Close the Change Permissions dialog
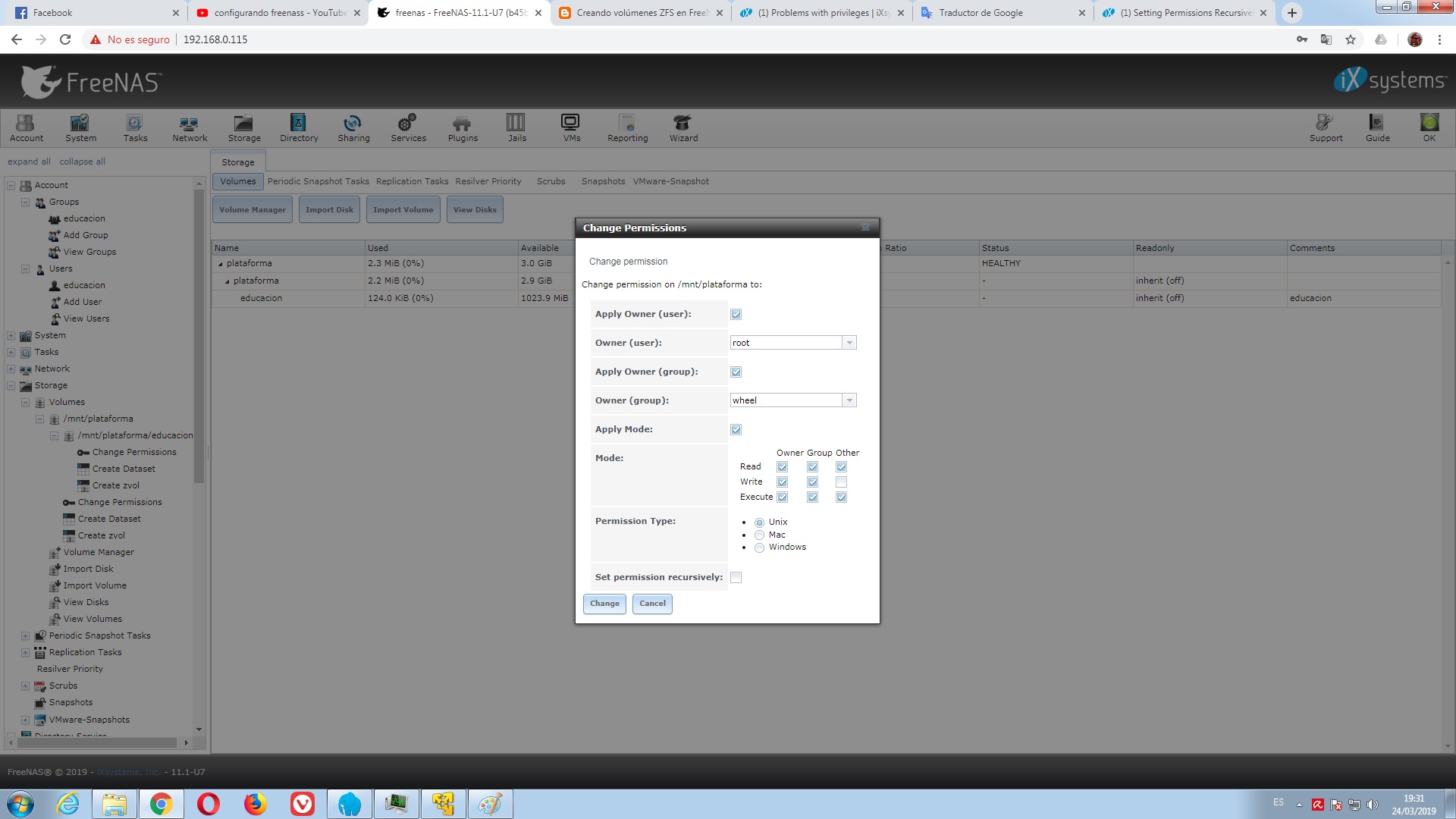1456x819 pixels. click(x=865, y=227)
